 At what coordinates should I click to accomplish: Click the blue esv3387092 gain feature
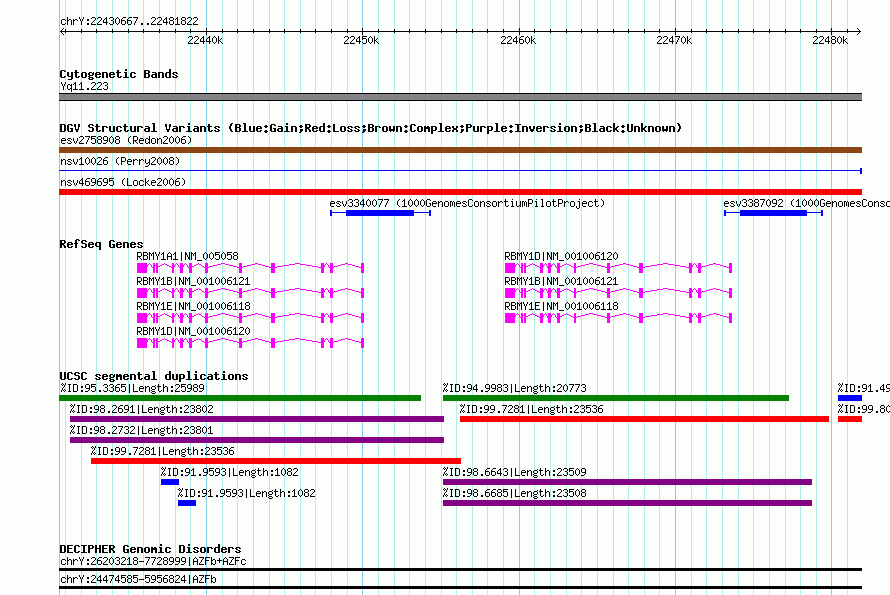[773, 213]
